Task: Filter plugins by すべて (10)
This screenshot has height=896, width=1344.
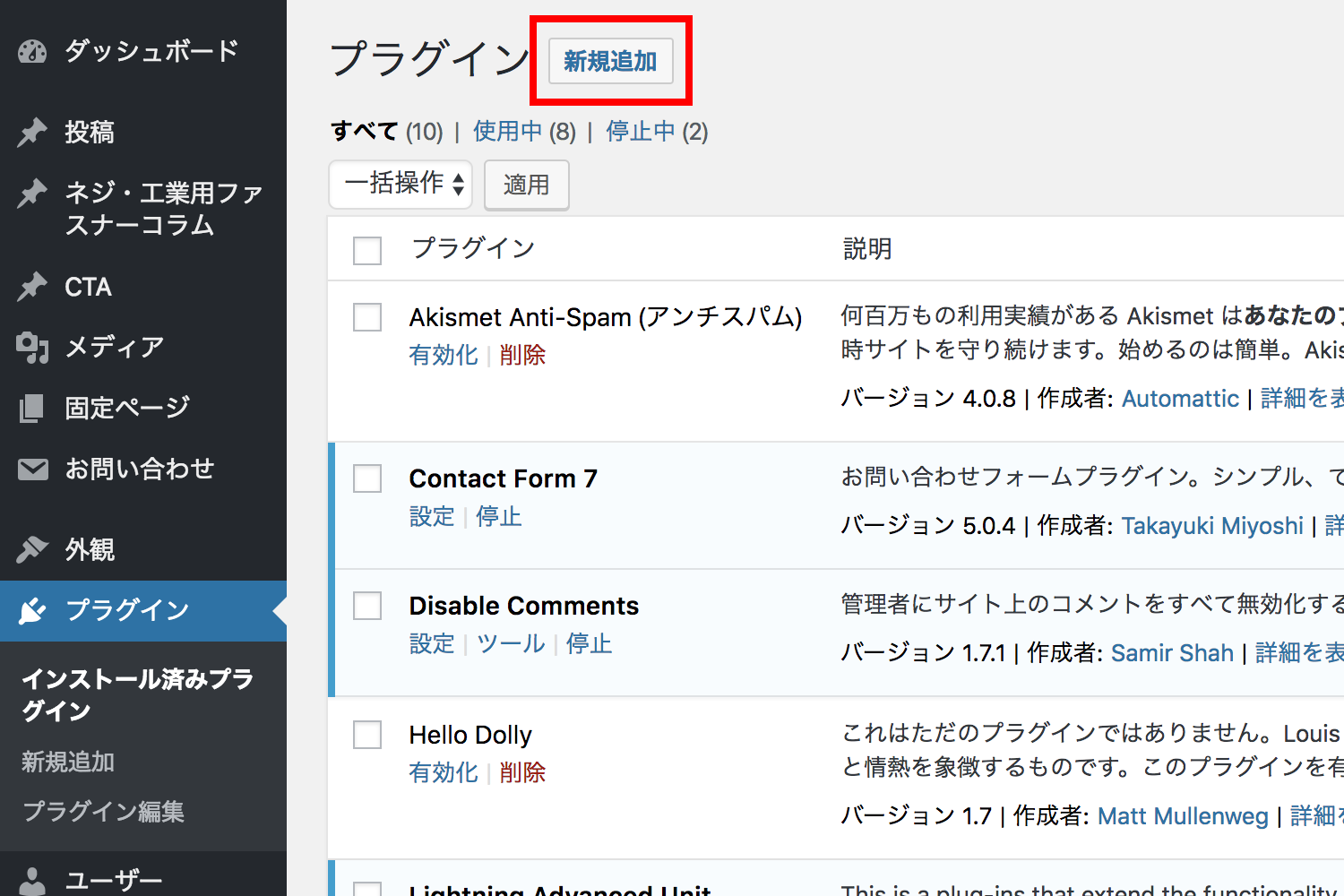Action: (387, 132)
